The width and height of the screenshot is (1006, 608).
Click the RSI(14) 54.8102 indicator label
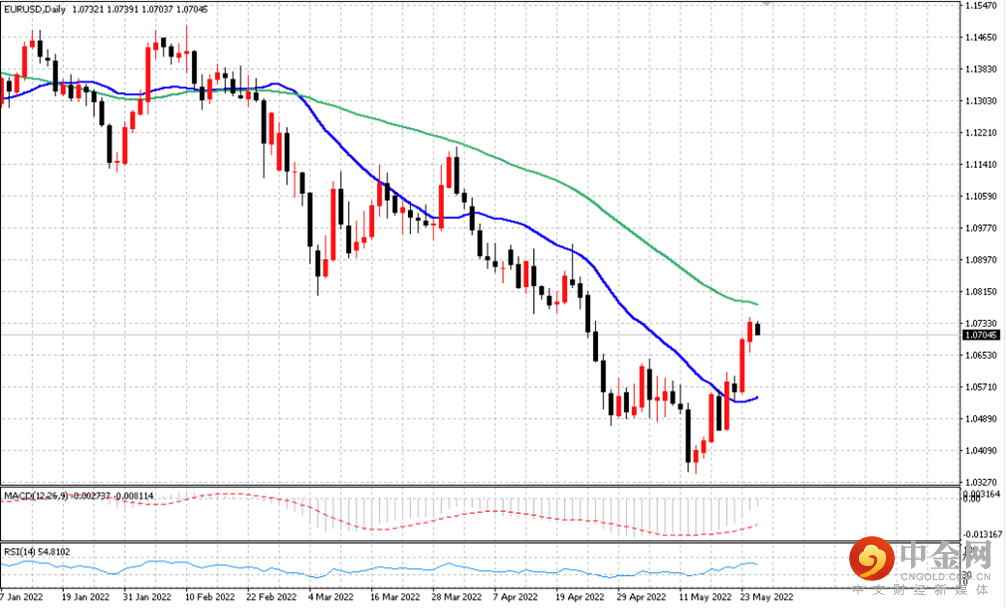(x=37, y=552)
